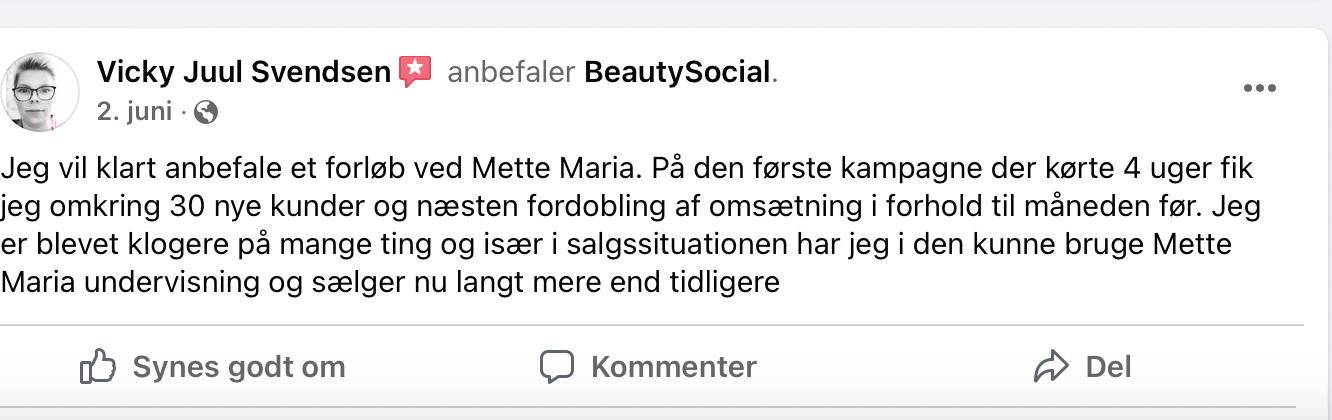Click the comment speech bubble icon
Image resolution: width=1332 pixels, height=420 pixels.
556,367
